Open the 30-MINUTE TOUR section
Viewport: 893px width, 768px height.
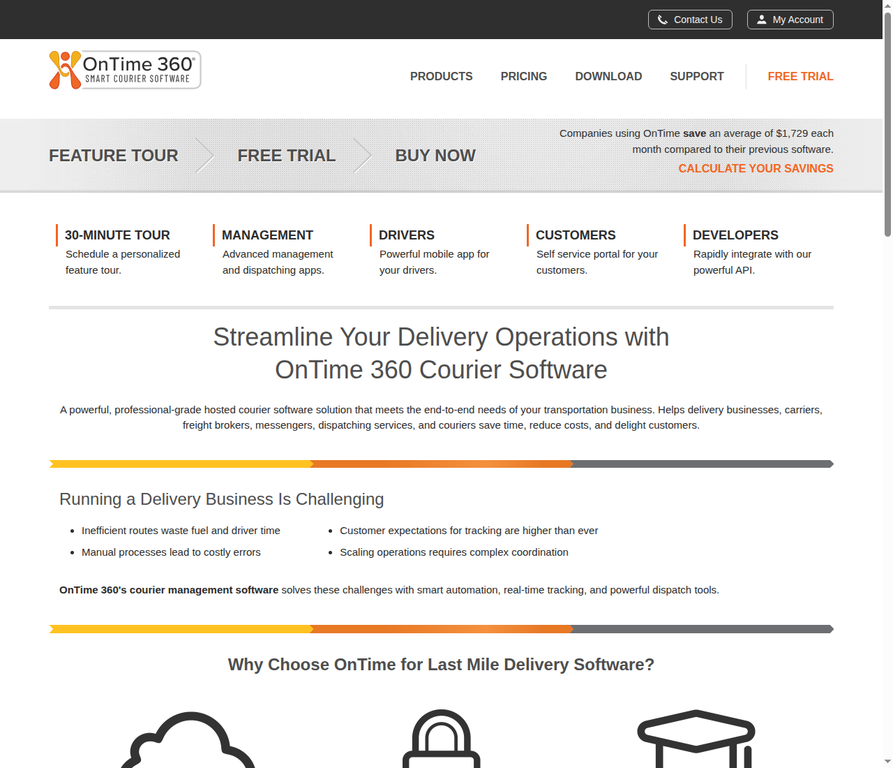[x=117, y=235]
